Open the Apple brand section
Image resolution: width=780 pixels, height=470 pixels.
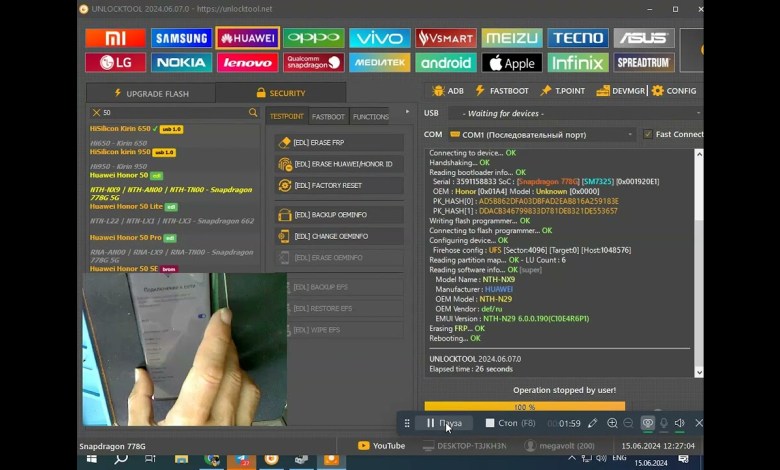tap(511, 63)
